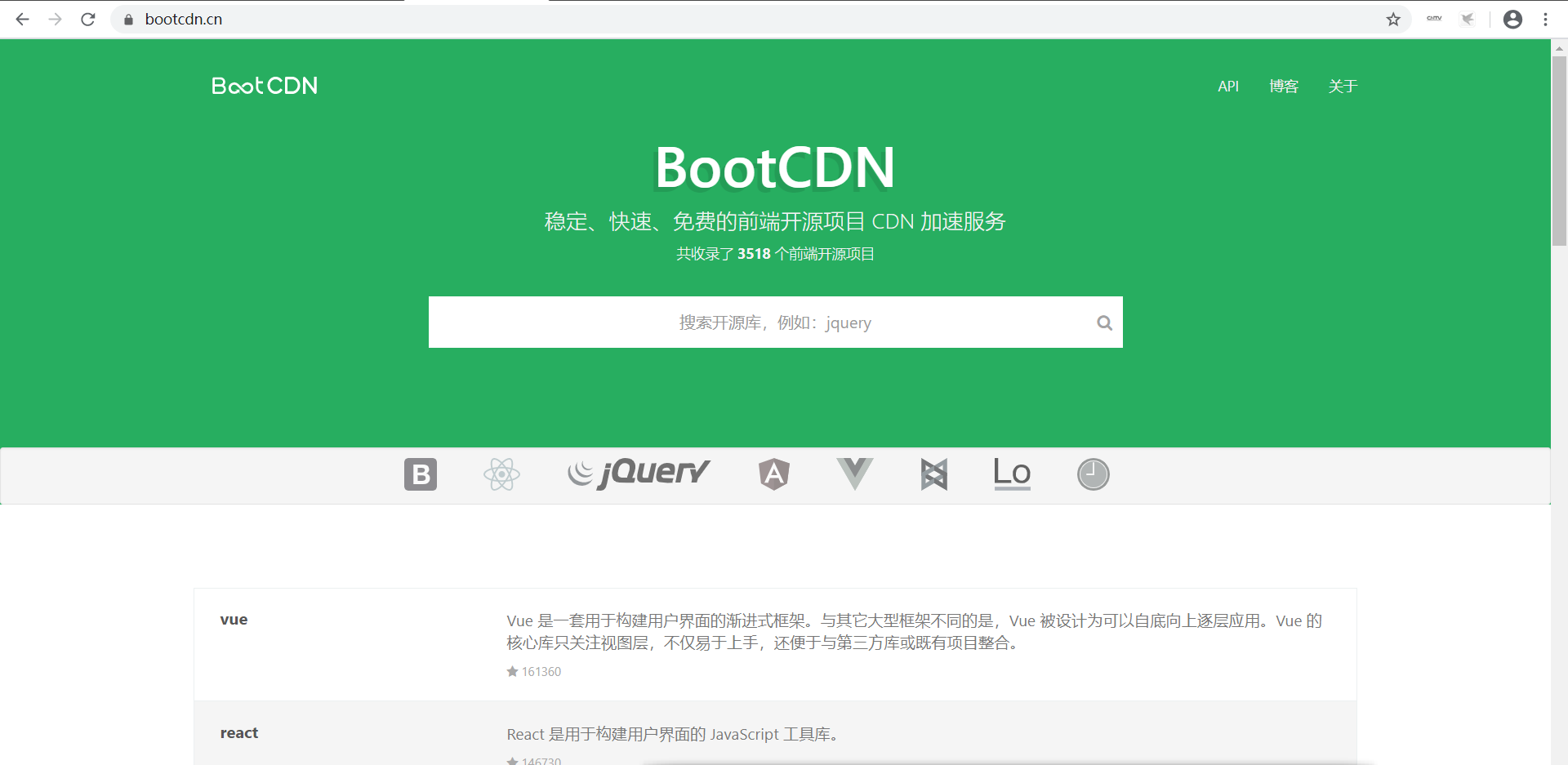Open the Lodash 'Lo' logo icon
Viewport: 1568px width, 765px height.
pos(1011,474)
